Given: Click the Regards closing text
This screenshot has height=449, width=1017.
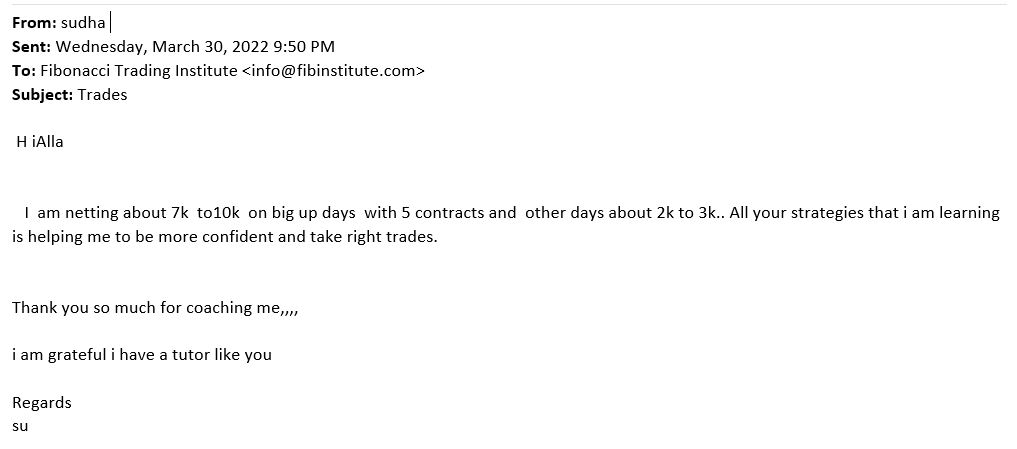Looking at the screenshot, I should (42, 403).
